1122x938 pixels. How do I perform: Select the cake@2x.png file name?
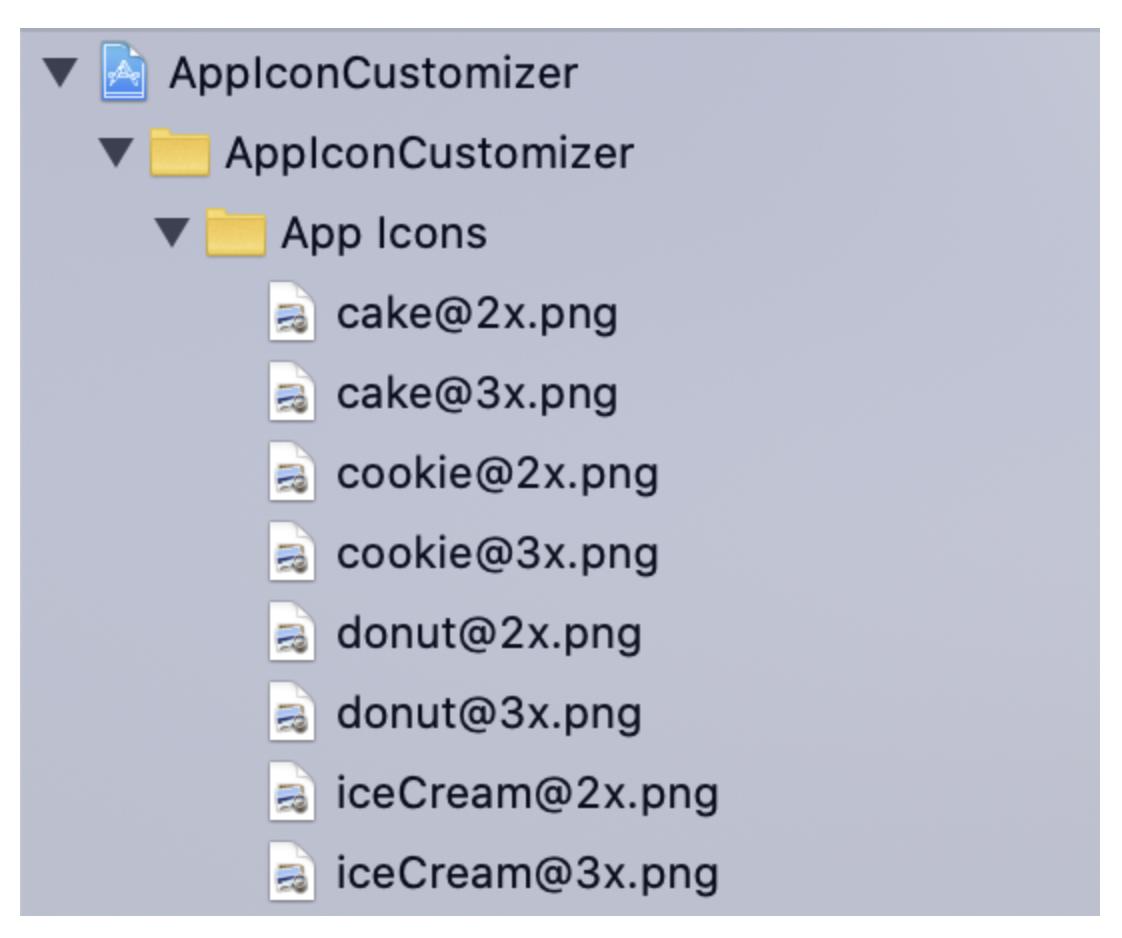[477, 314]
